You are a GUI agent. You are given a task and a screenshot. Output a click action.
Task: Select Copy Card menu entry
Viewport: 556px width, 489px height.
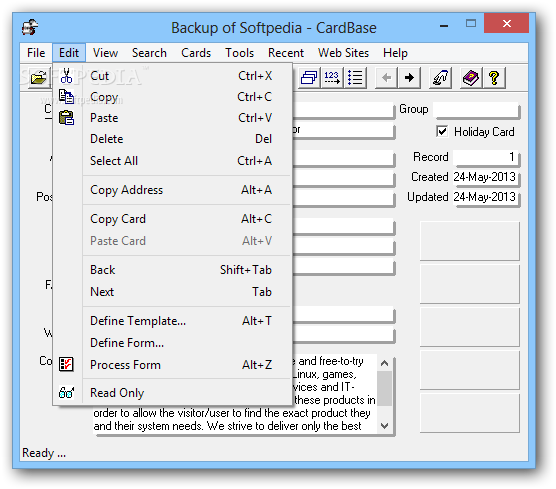[173, 219]
